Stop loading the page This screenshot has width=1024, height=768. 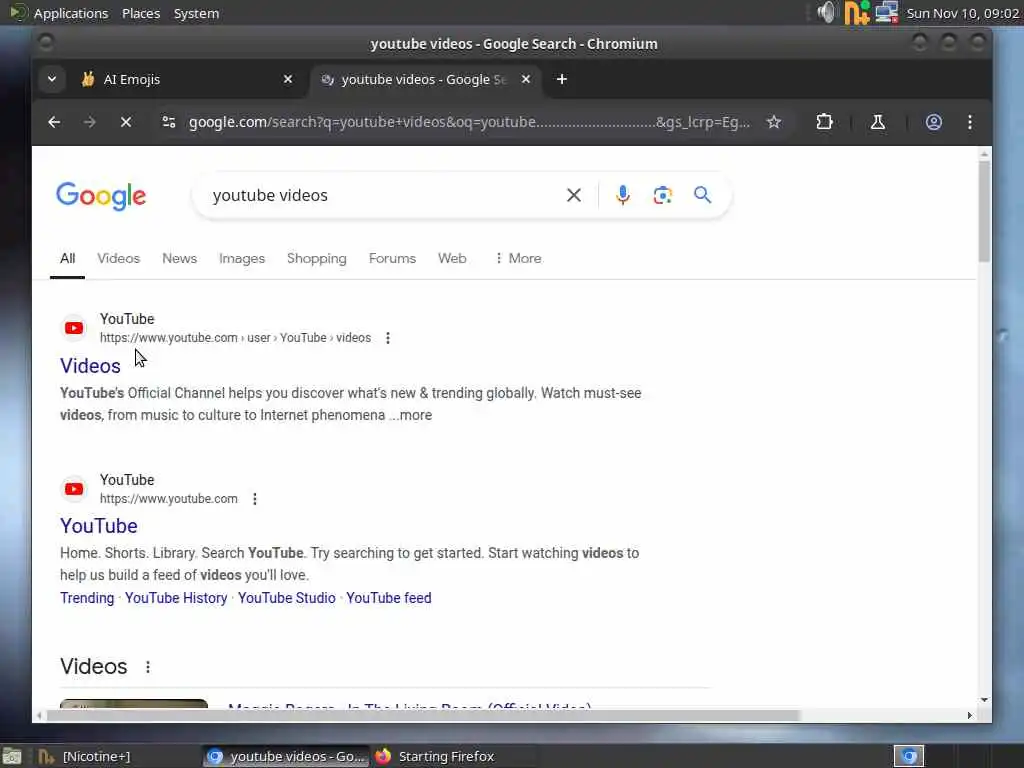point(126,122)
